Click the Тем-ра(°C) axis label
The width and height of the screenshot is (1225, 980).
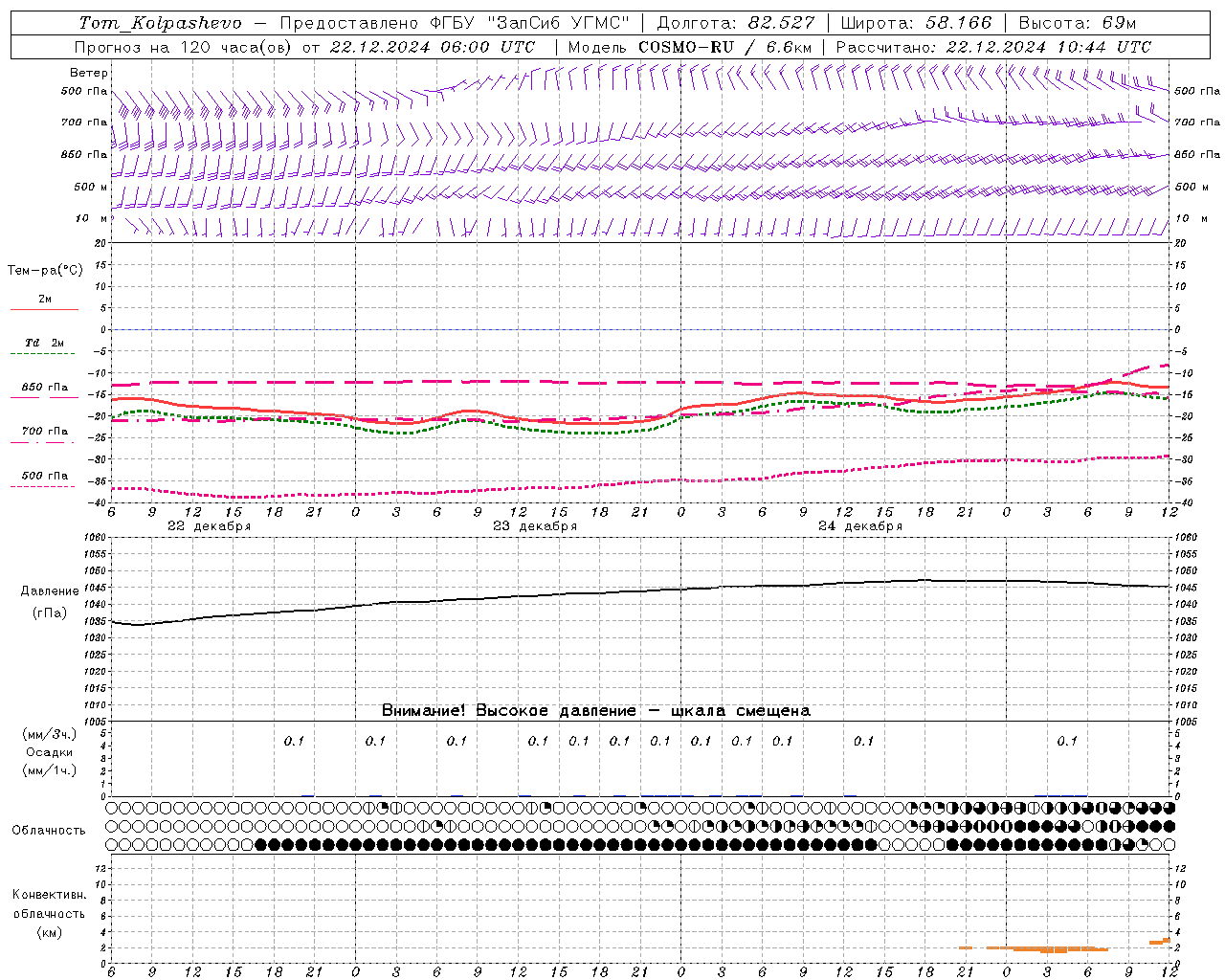45,271
